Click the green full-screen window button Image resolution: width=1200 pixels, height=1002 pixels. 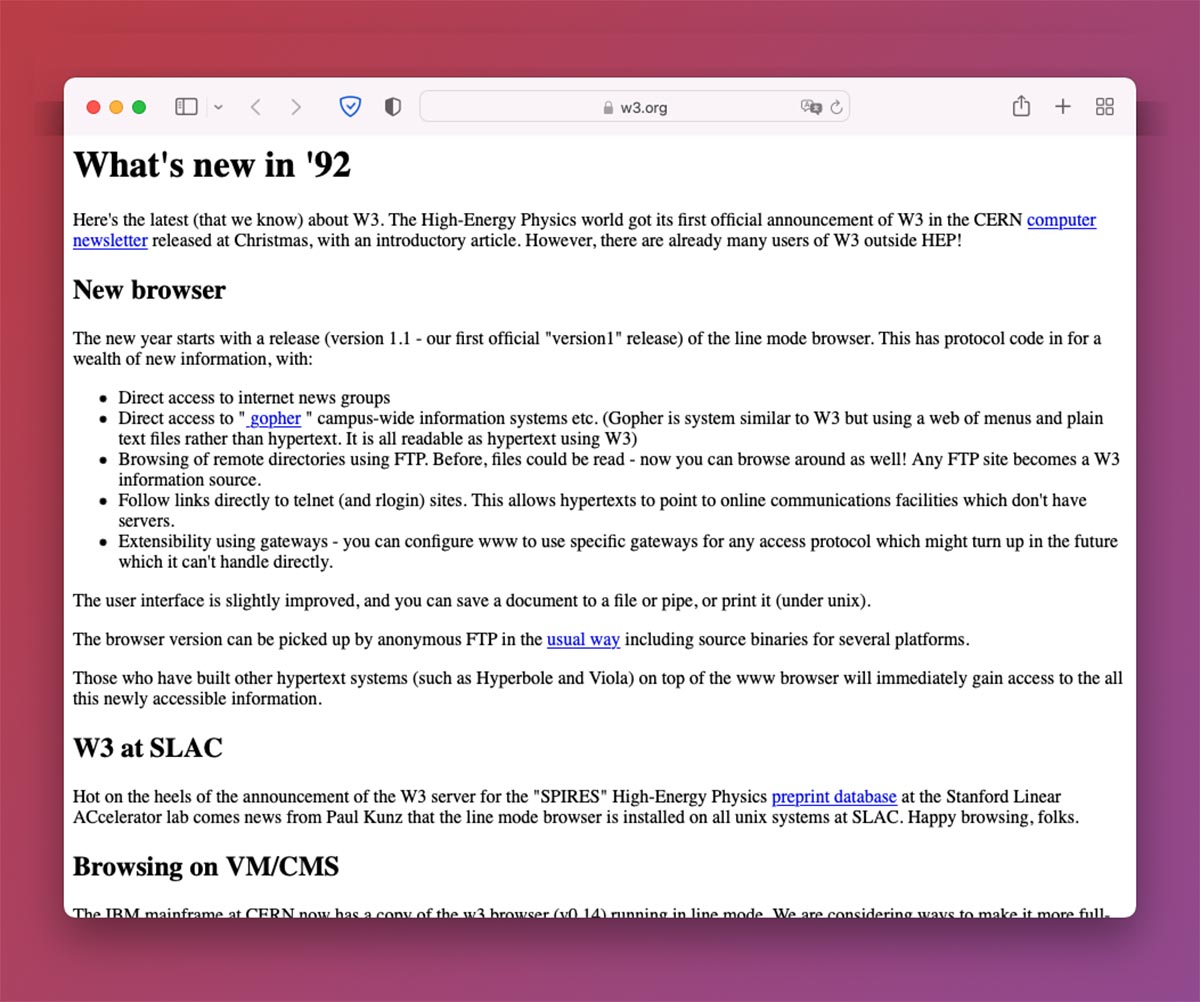point(139,107)
